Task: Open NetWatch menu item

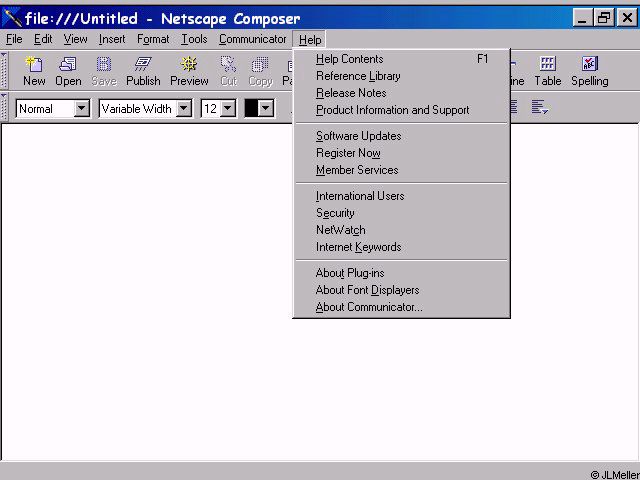Action: click(402, 230)
